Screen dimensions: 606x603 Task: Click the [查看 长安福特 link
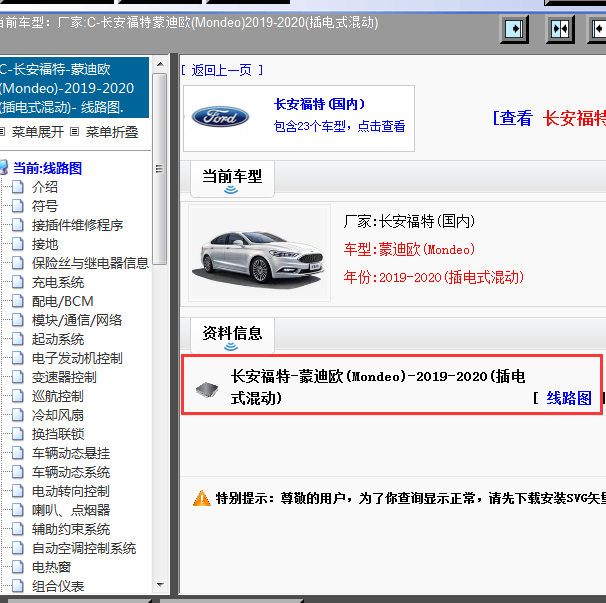pos(549,118)
